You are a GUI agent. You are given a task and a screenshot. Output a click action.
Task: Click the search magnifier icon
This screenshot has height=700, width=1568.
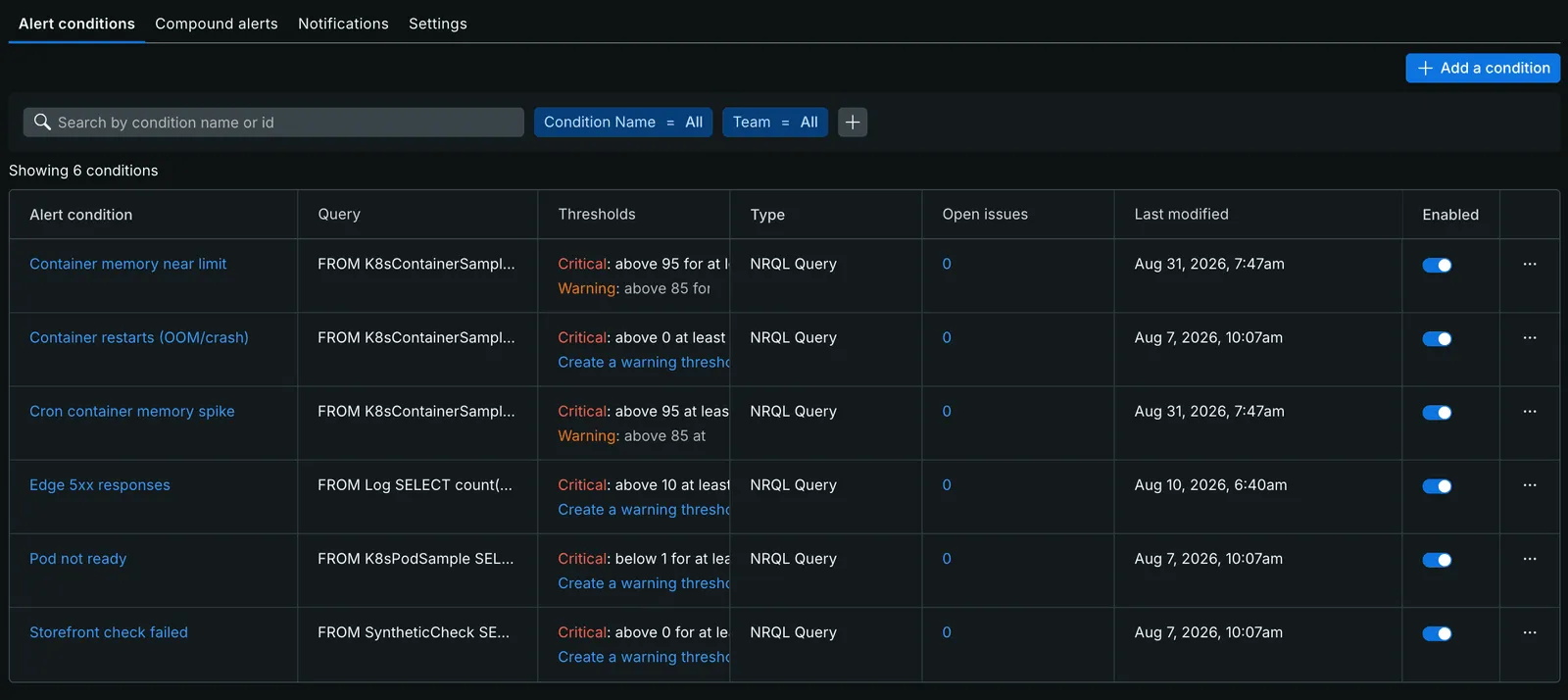coord(42,122)
